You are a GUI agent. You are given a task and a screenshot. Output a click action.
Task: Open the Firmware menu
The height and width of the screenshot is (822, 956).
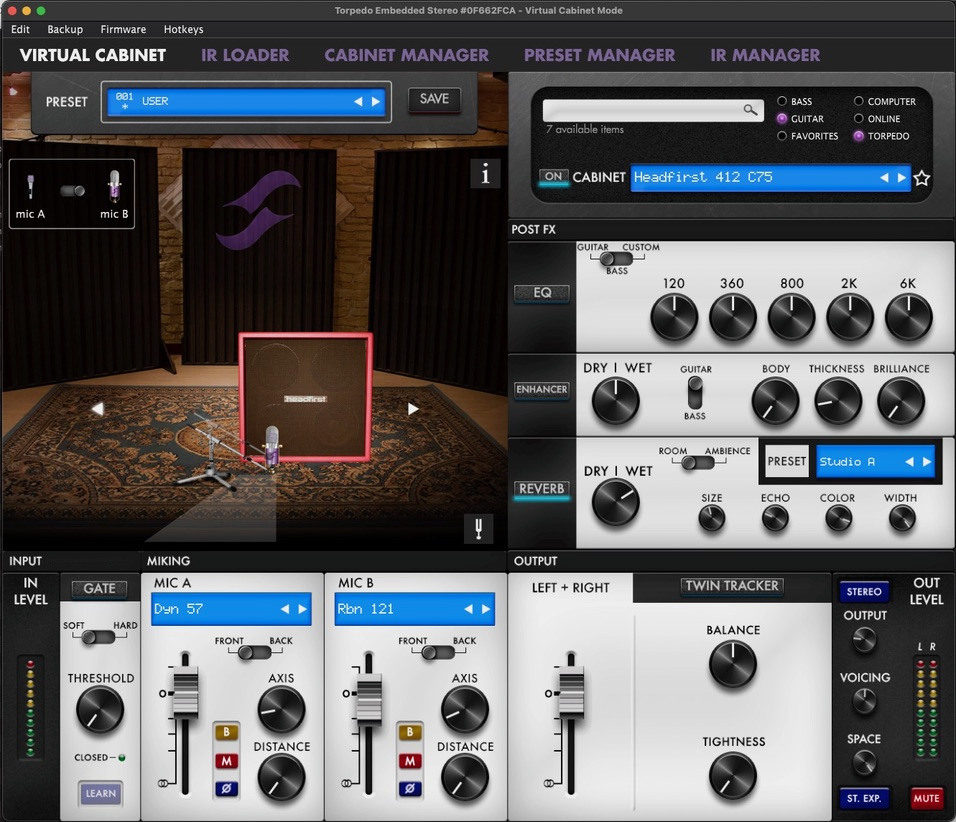(123, 29)
